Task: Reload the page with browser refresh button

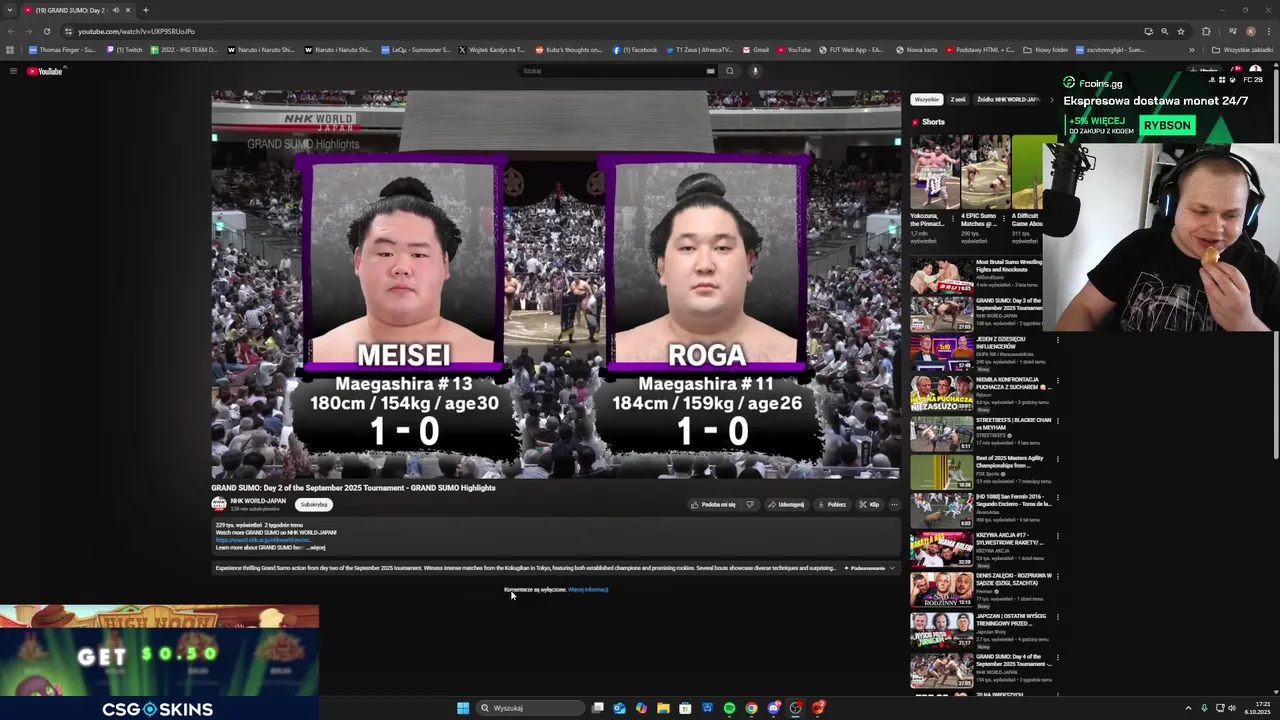Action: [x=46, y=31]
